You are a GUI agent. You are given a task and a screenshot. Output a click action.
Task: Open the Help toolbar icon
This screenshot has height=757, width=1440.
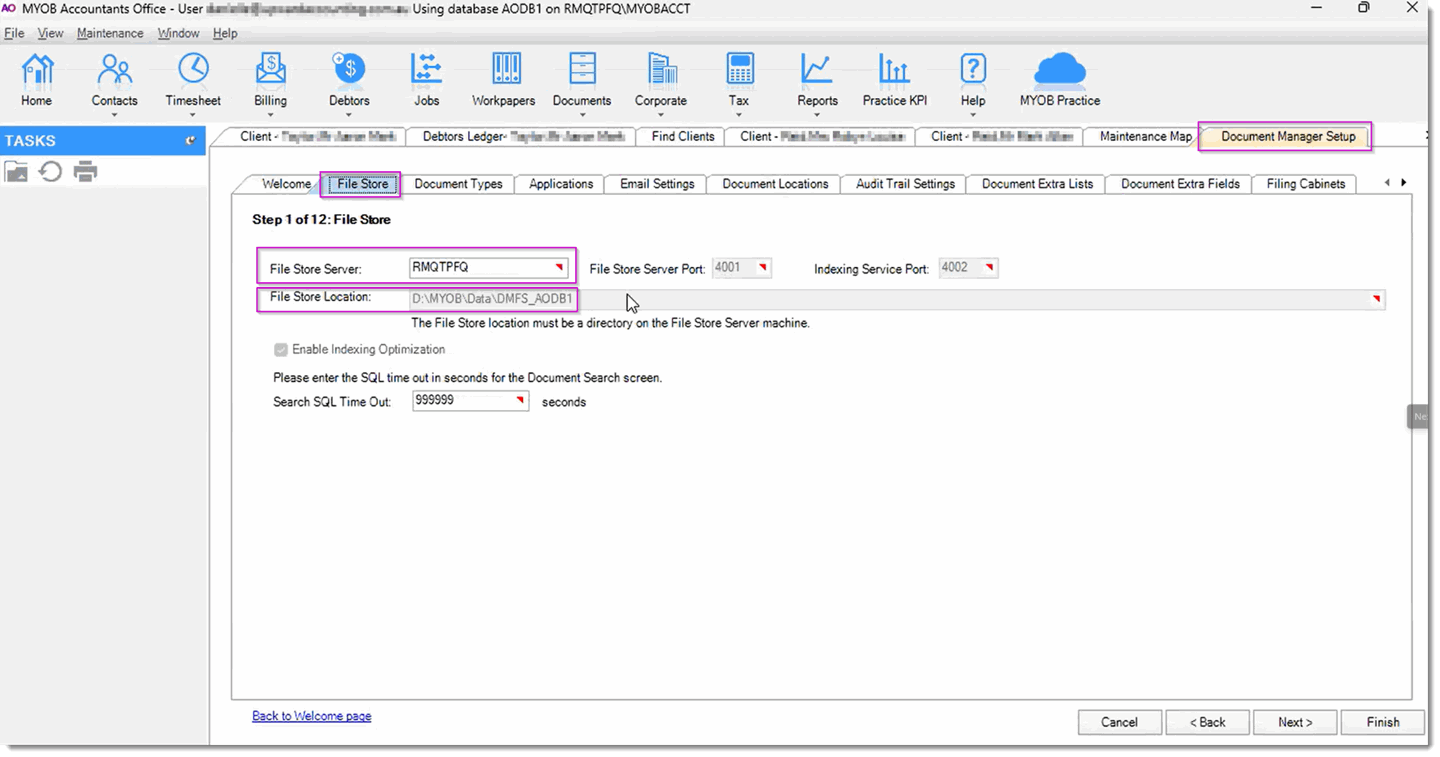click(x=973, y=79)
